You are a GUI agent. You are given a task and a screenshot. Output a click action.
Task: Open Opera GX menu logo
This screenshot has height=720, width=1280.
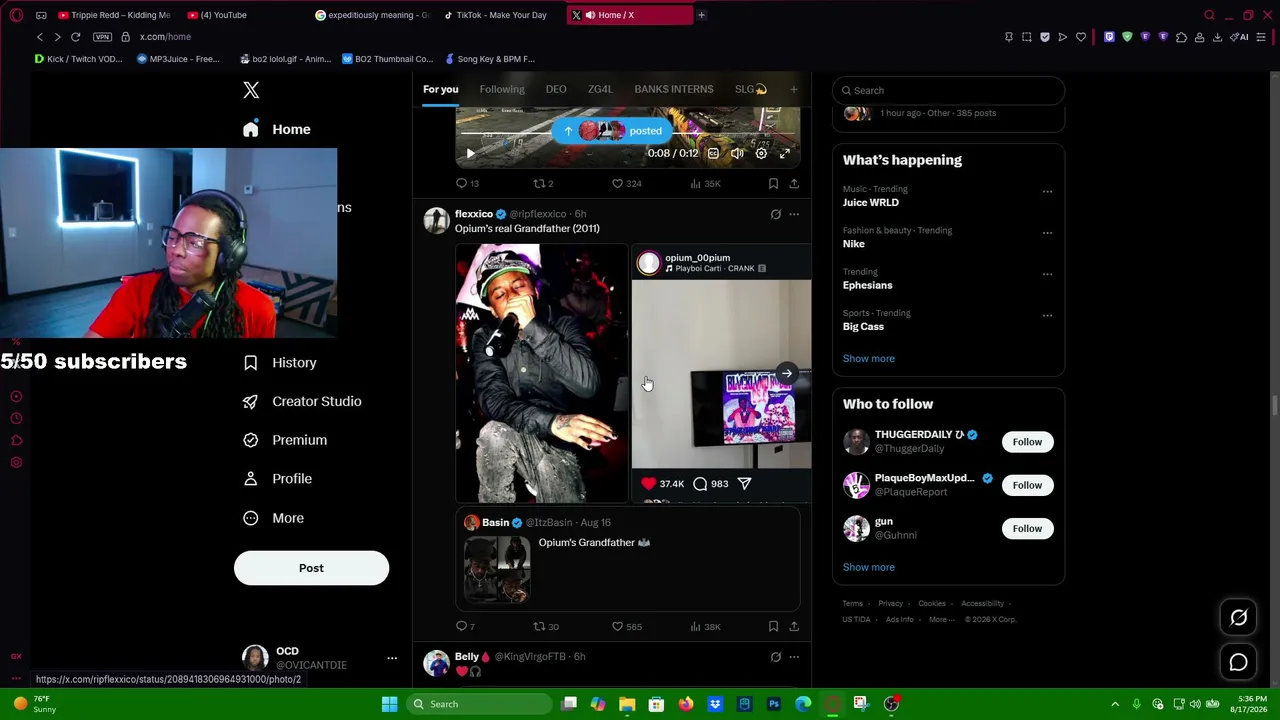17,15
